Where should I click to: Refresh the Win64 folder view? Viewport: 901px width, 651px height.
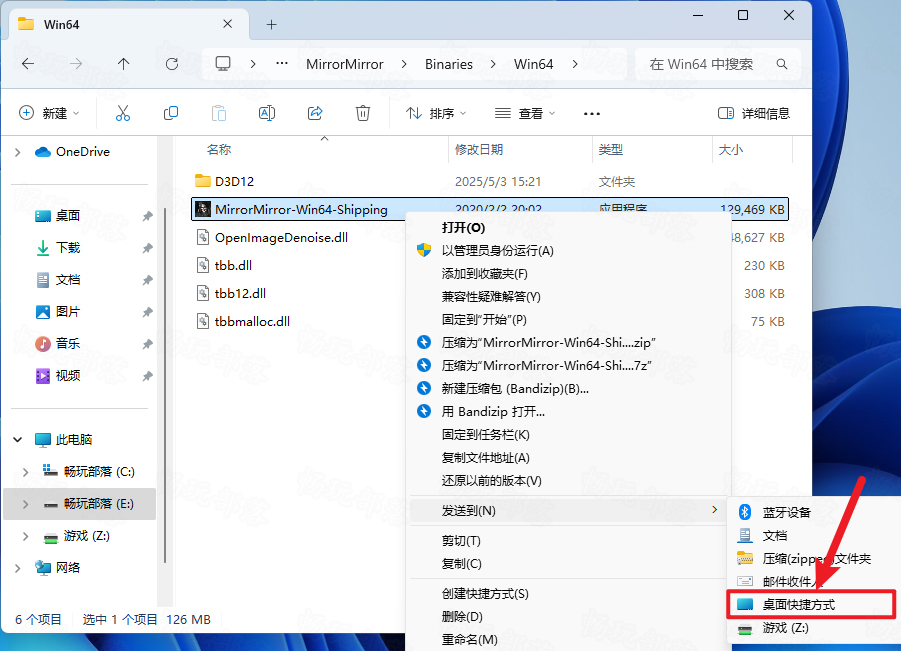[x=171, y=64]
